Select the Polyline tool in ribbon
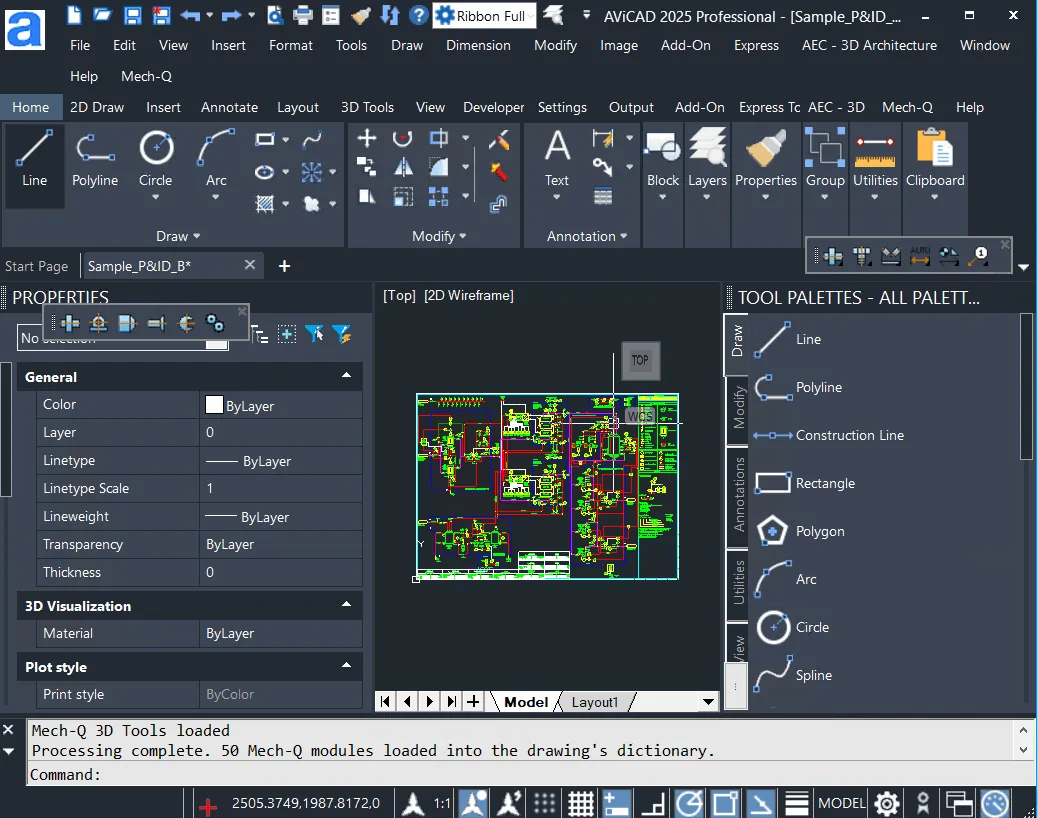This screenshot has width=1038, height=818. point(95,159)
